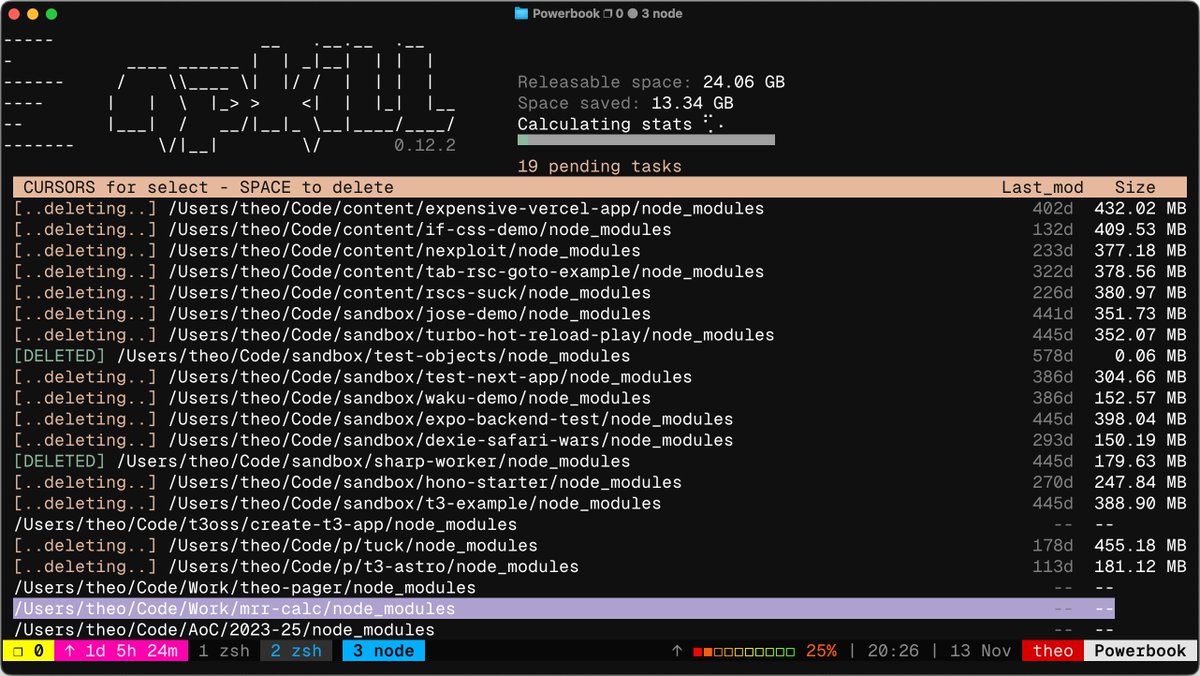Click the yellow tmux session indicator 0
This screenshot has width=1200, height=676.
(28, 651)
